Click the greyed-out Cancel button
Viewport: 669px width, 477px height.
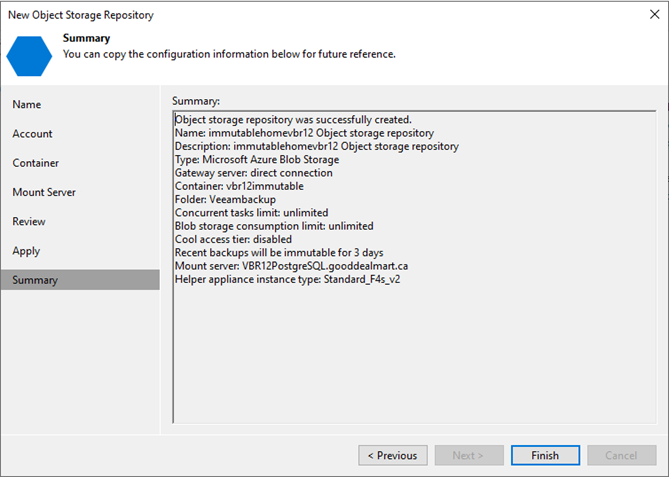pyautogui.click(x=621, y=455)
